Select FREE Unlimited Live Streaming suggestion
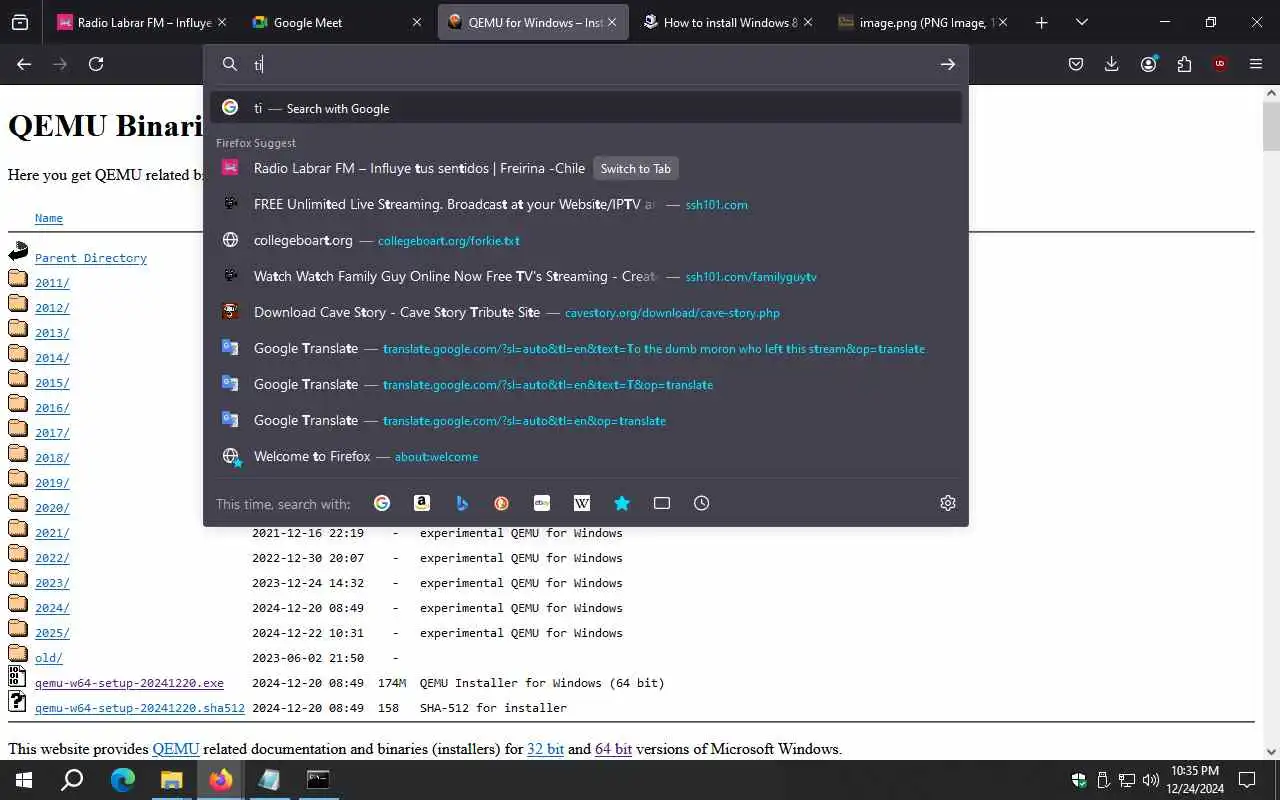Viewport: 1280px width, 800px height. (586, 204)
